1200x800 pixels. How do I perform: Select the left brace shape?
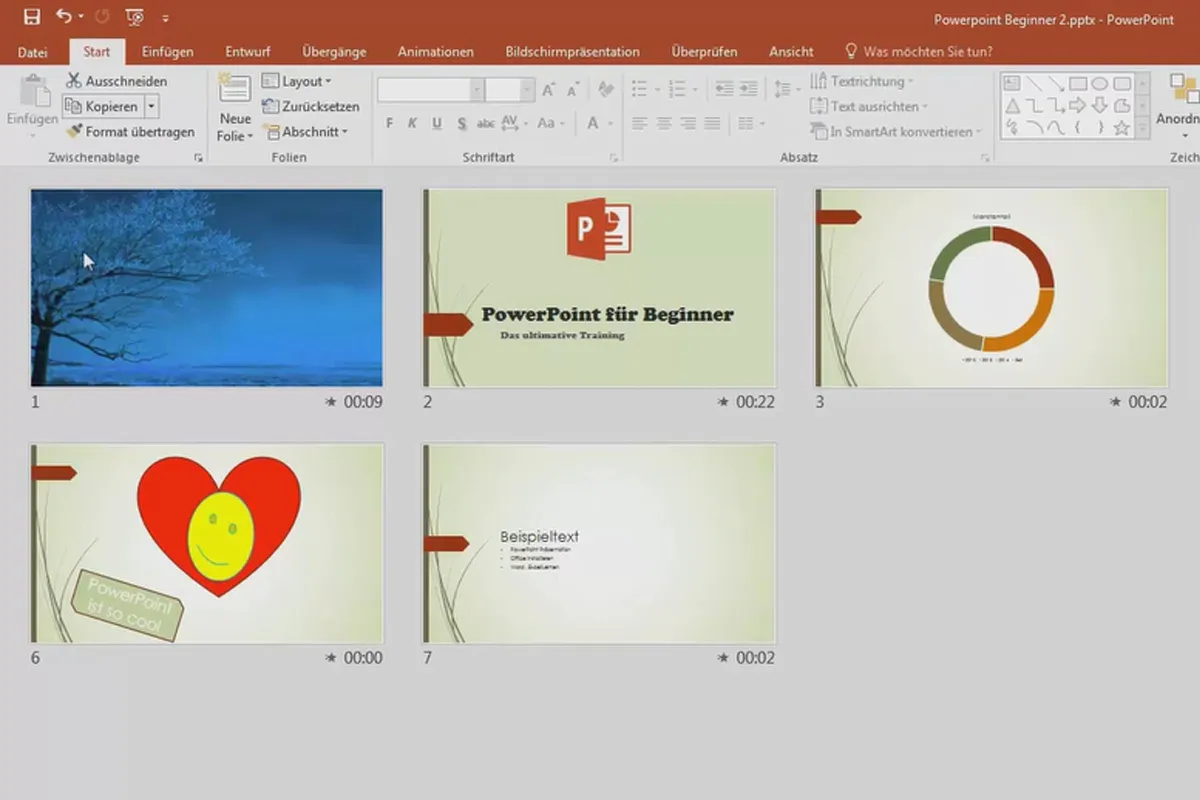[1078, 127]
